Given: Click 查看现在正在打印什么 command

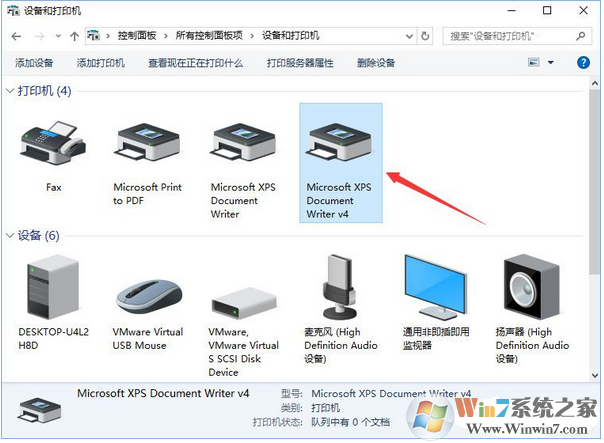Looking at the screenshot, I should pos(196,63).
